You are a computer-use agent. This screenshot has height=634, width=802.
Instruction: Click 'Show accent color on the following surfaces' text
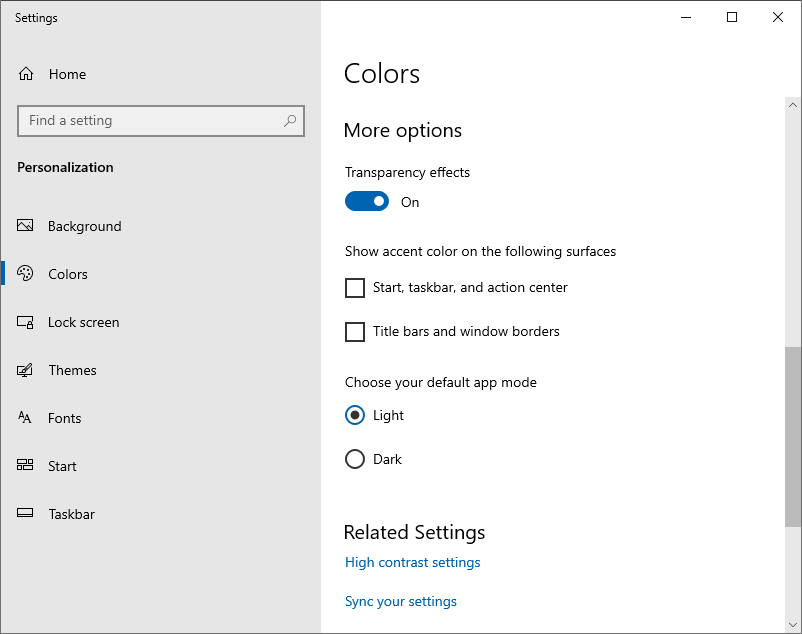tap(481, 252)
